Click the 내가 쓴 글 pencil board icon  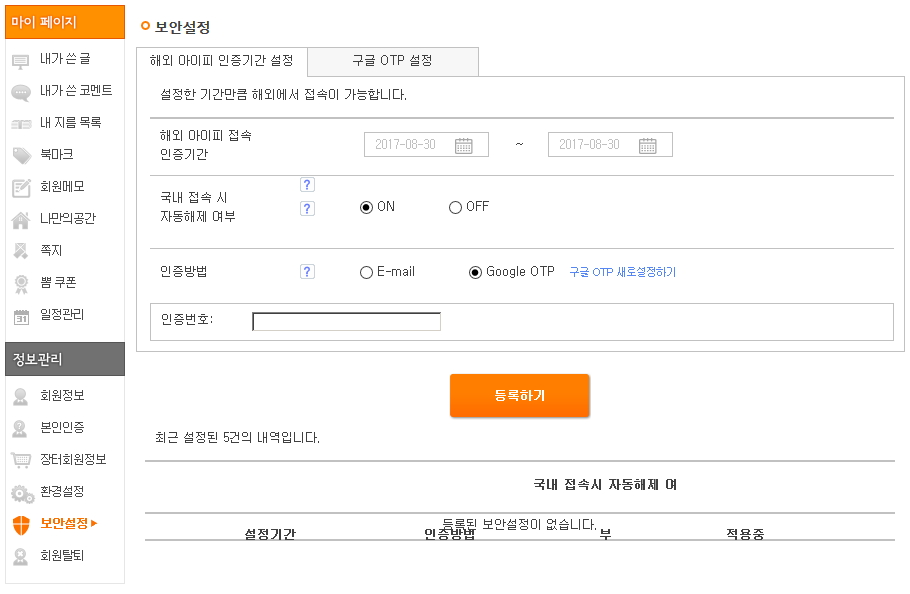point(21,60)
